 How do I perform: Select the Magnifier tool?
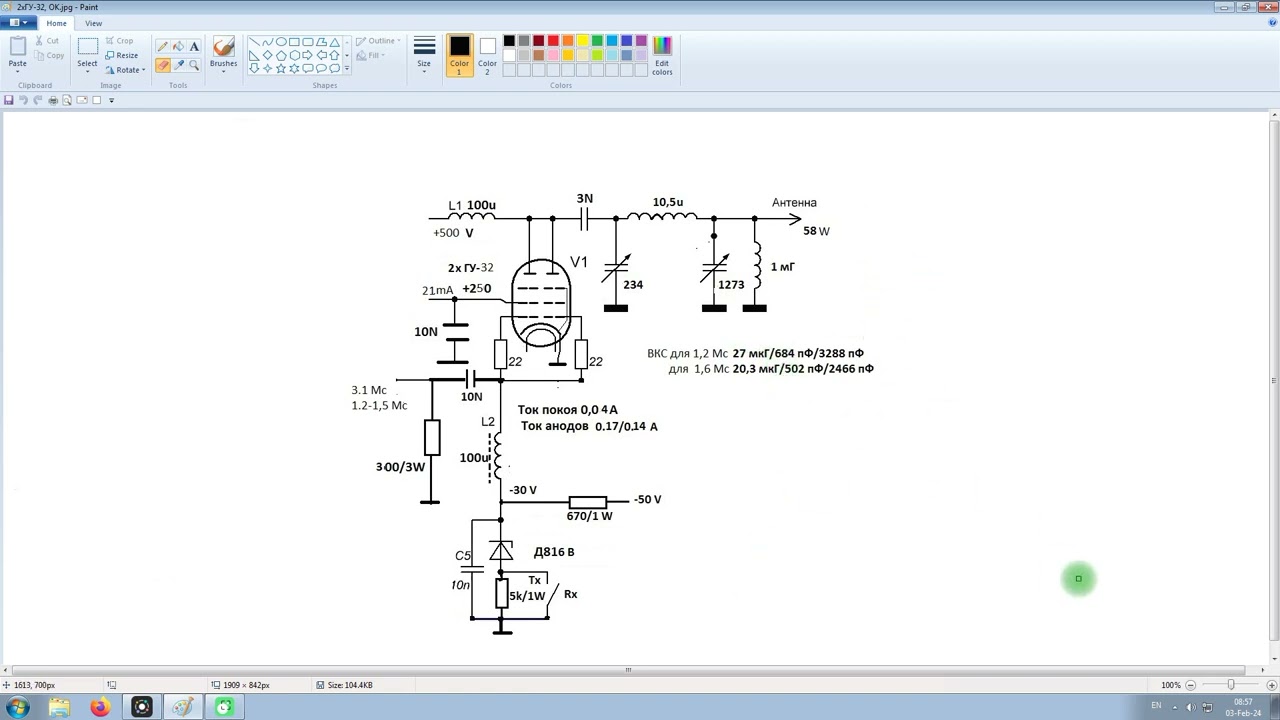point(194,65)
